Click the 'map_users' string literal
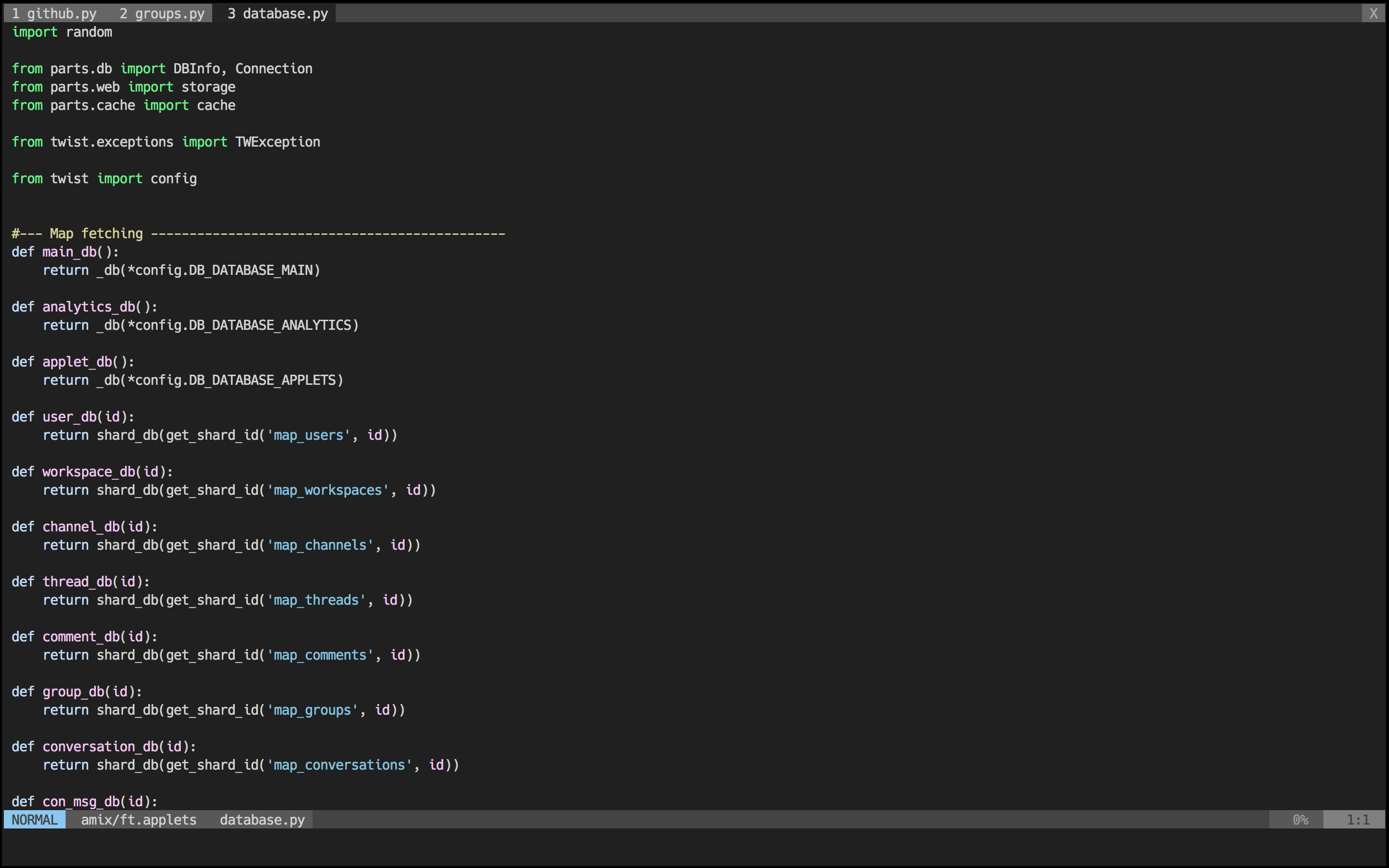Image resolution: width=1389 pixels, height=868 pixels. [308, 435]
